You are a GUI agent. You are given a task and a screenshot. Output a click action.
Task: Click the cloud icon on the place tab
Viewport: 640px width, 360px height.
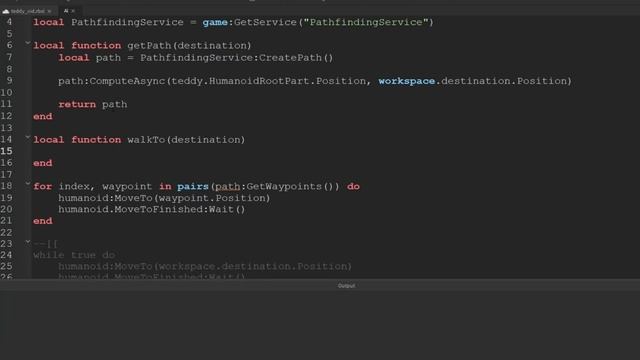click(6, 11)
